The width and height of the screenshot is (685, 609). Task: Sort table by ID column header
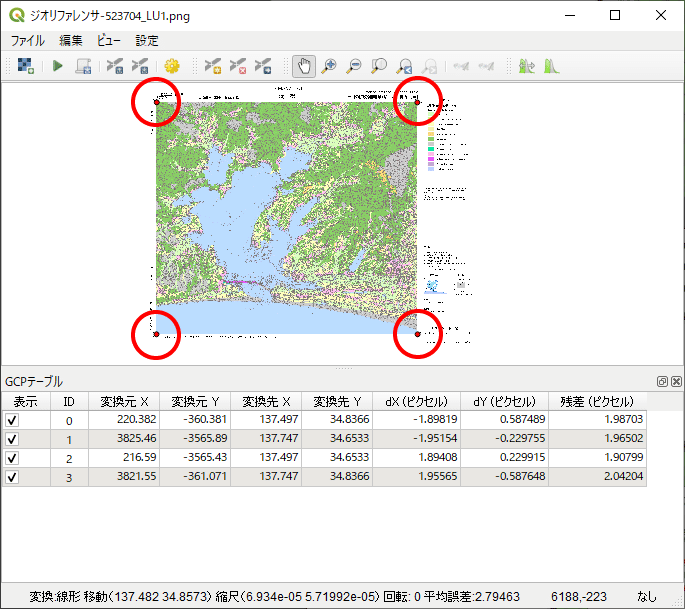69,401
